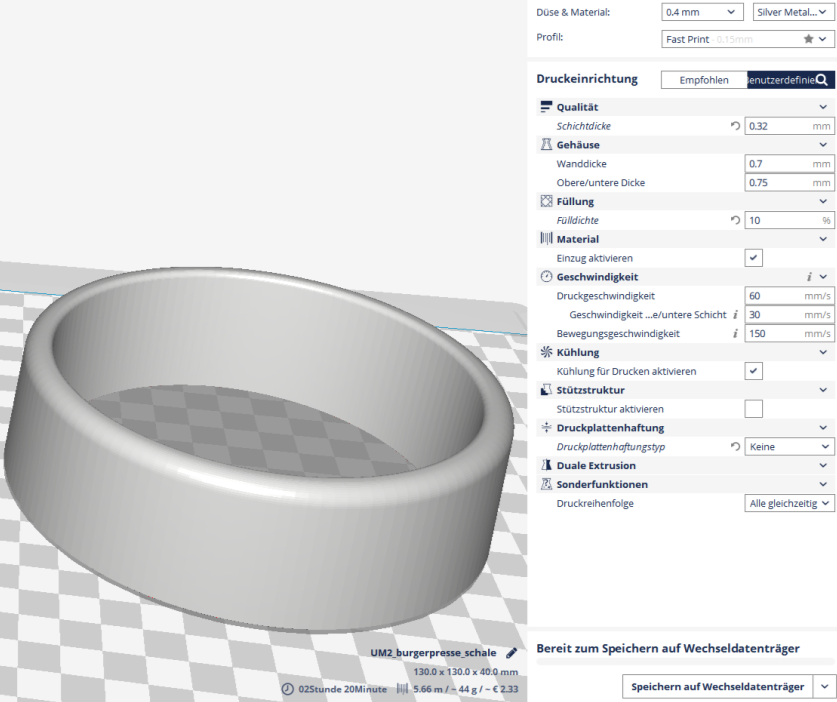Image resolution: width=837 pixels, height=702 pixels.
Task: Click the Geschwindigkeit untere Schicht input field
Action: (789, 314)
